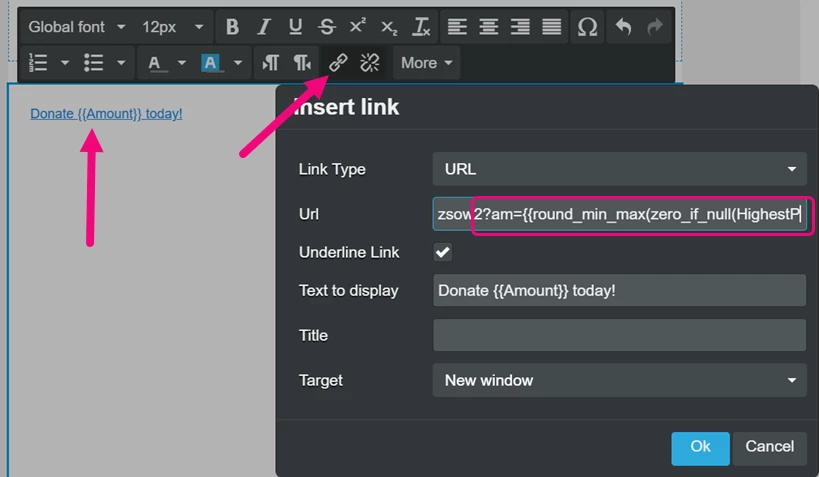Align text left

click(457, 27)
